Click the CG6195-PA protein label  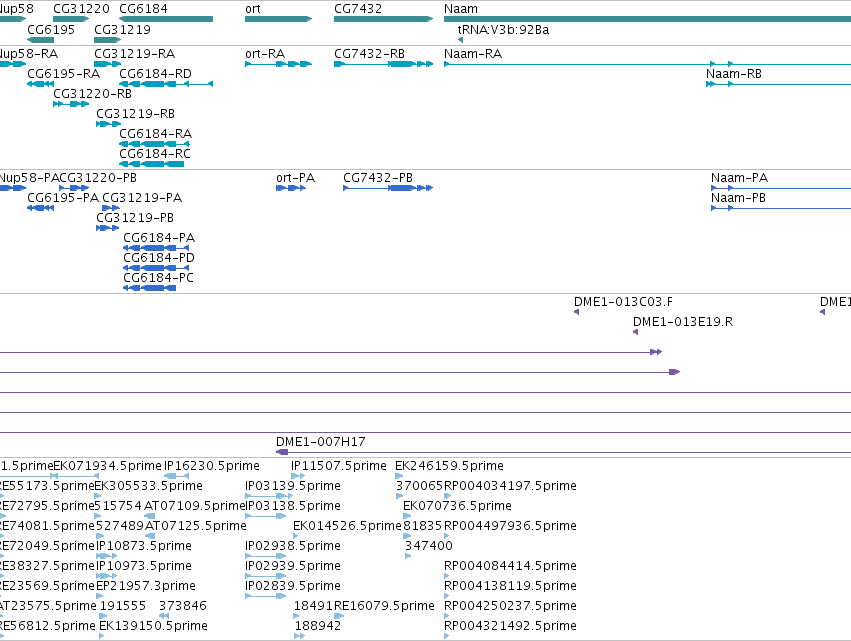pyautogui.click(x=63, y=198)
